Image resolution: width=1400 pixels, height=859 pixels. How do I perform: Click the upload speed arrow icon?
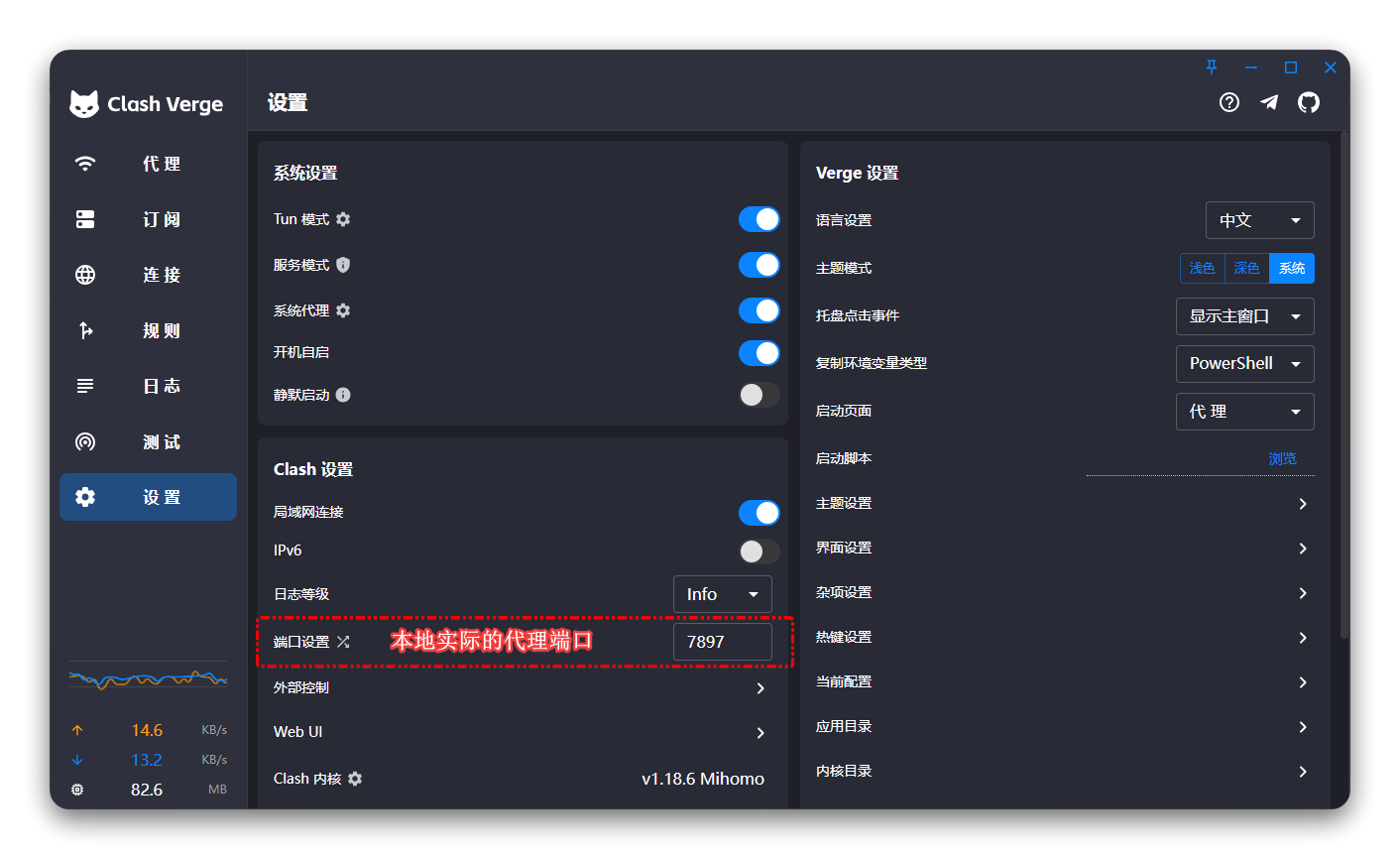pyautogui.click(x=77, y=730)
